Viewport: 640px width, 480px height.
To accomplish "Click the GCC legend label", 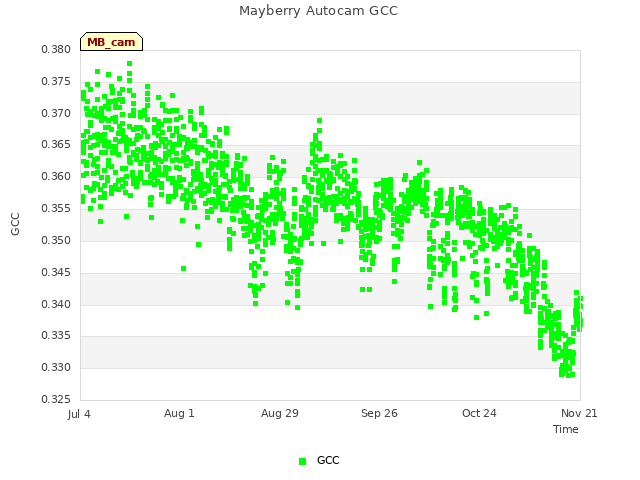I will [x=328, y=460].
